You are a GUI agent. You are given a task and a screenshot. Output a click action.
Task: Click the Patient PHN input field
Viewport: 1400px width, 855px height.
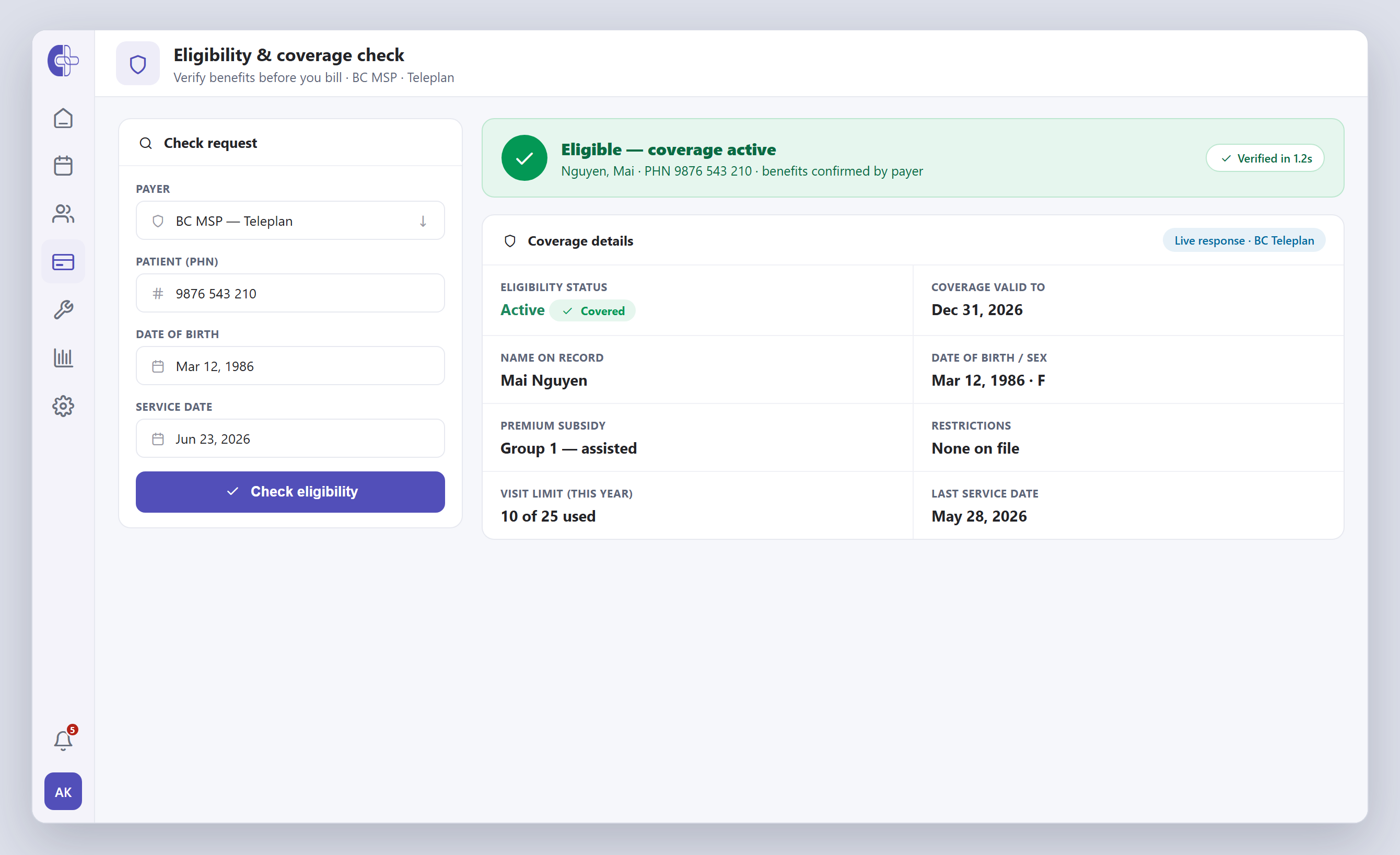[290, 293]
